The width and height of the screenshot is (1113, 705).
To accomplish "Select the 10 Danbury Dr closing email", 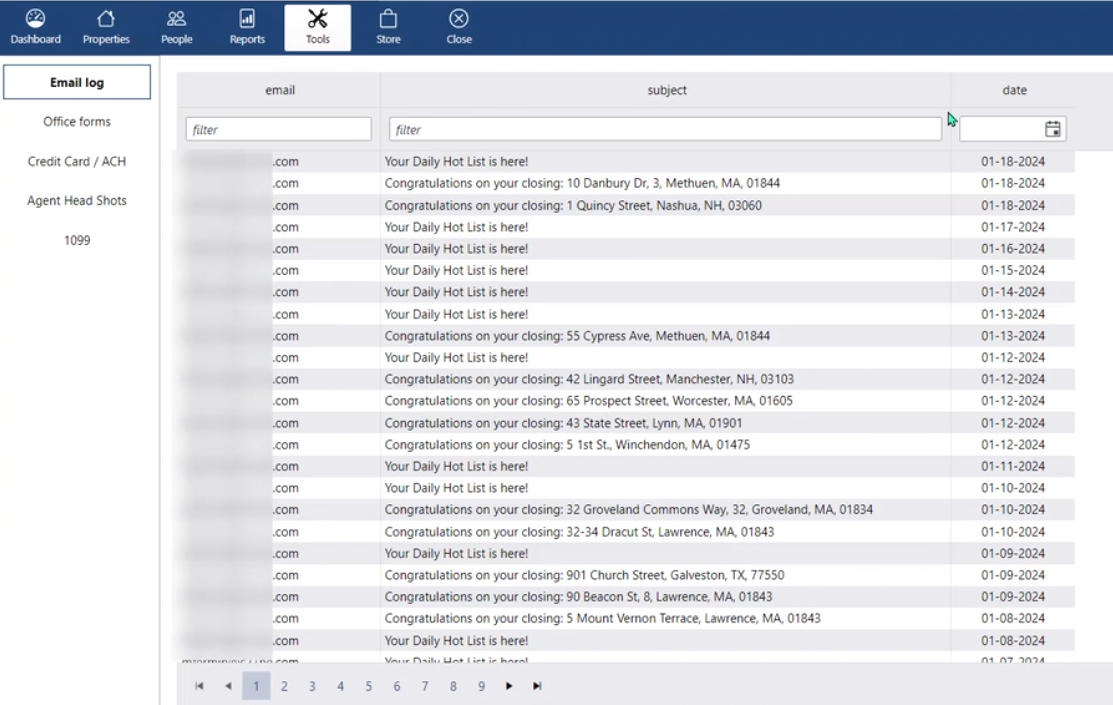I will [x=625, y=183].
